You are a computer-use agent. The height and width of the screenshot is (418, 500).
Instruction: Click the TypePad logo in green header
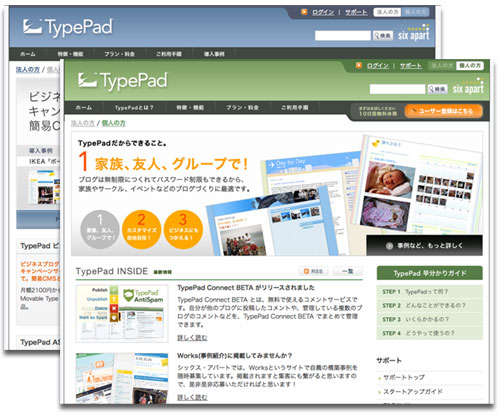point(123,81)
